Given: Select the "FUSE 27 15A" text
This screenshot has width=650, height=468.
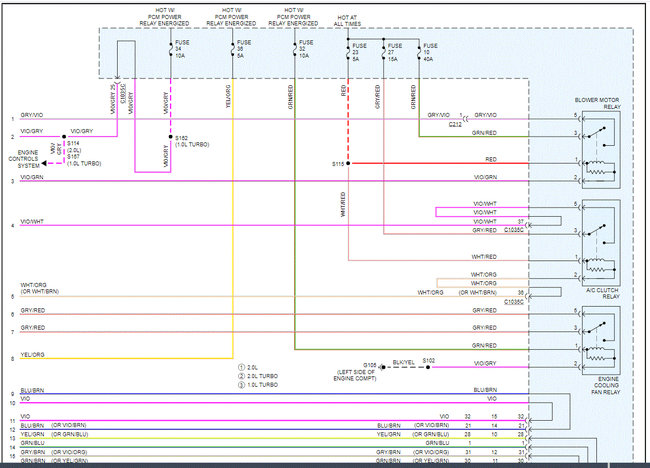Looking at the screenshot, I should [x=395, y=52].
